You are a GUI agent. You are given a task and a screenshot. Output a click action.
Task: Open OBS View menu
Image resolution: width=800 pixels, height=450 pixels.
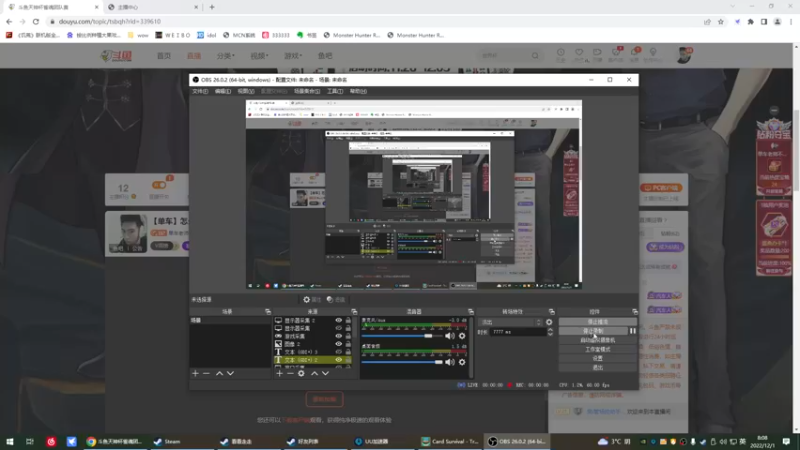coord(245,91)
